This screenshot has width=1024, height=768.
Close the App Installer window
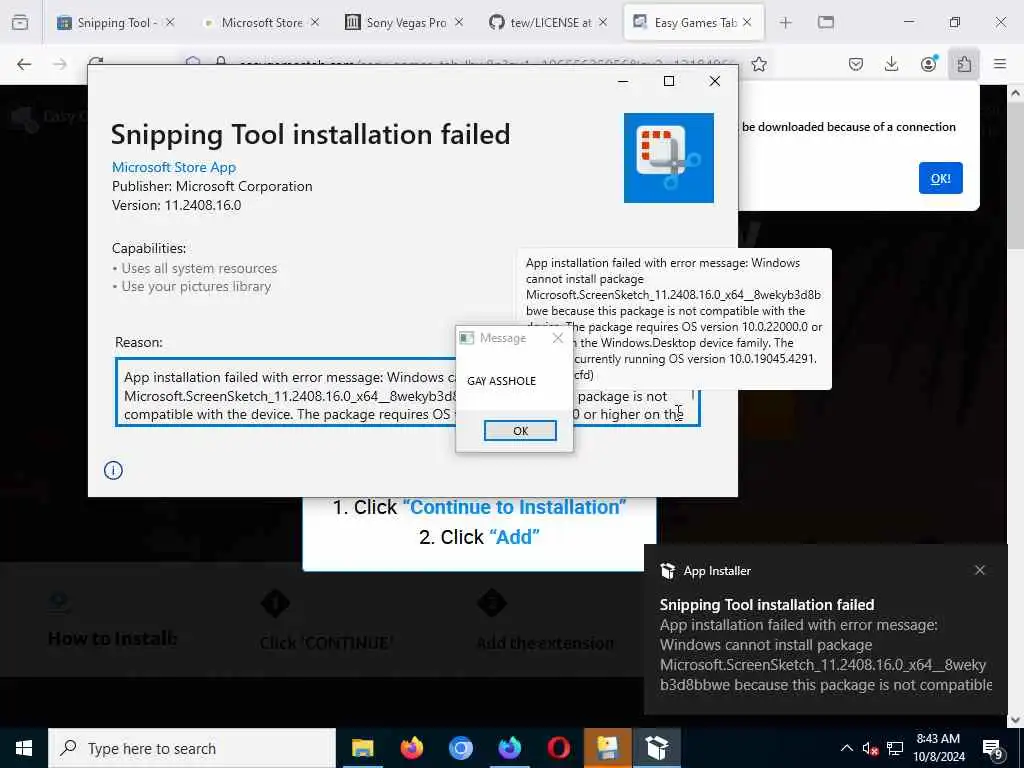pyautogui.click(x=715, y=81)
